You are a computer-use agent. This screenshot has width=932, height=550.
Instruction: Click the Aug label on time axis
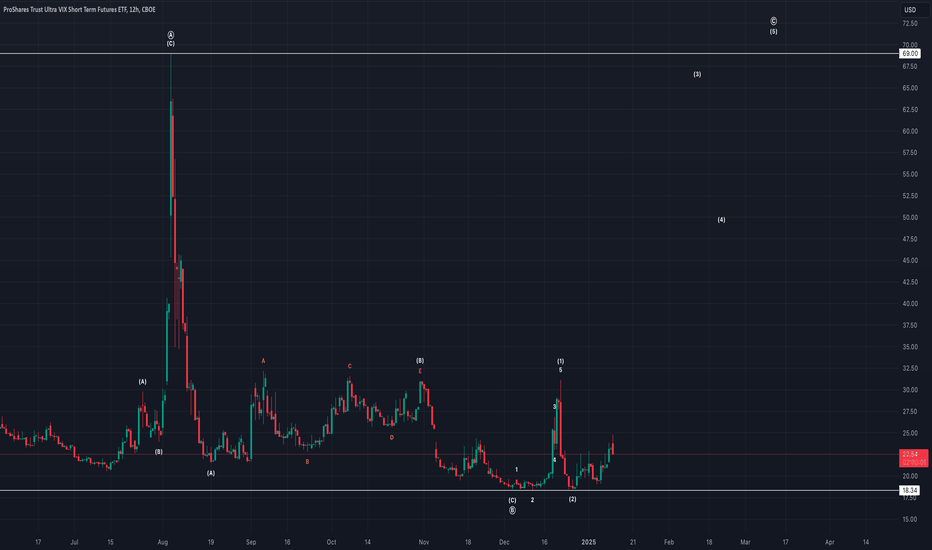(x=163, y=542)
